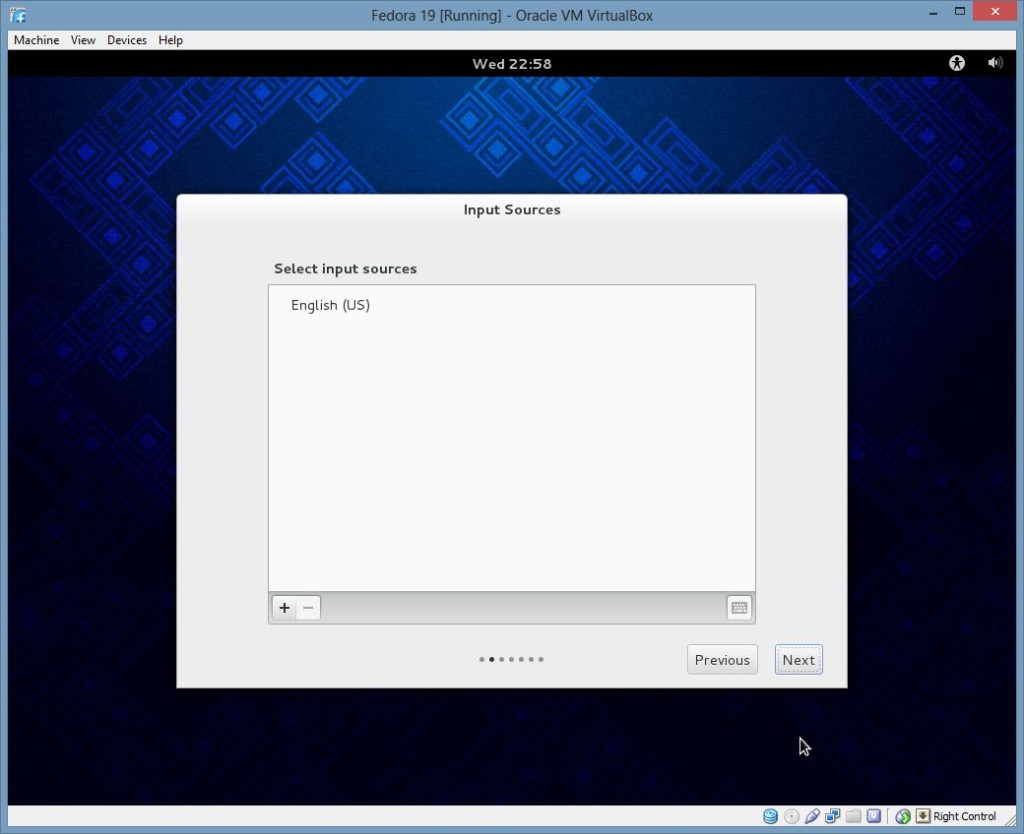Image resolution: width=1024 pixels, height=834 pixels.
Task: Open the volume indicator in top bar
Action: point(995,63)
